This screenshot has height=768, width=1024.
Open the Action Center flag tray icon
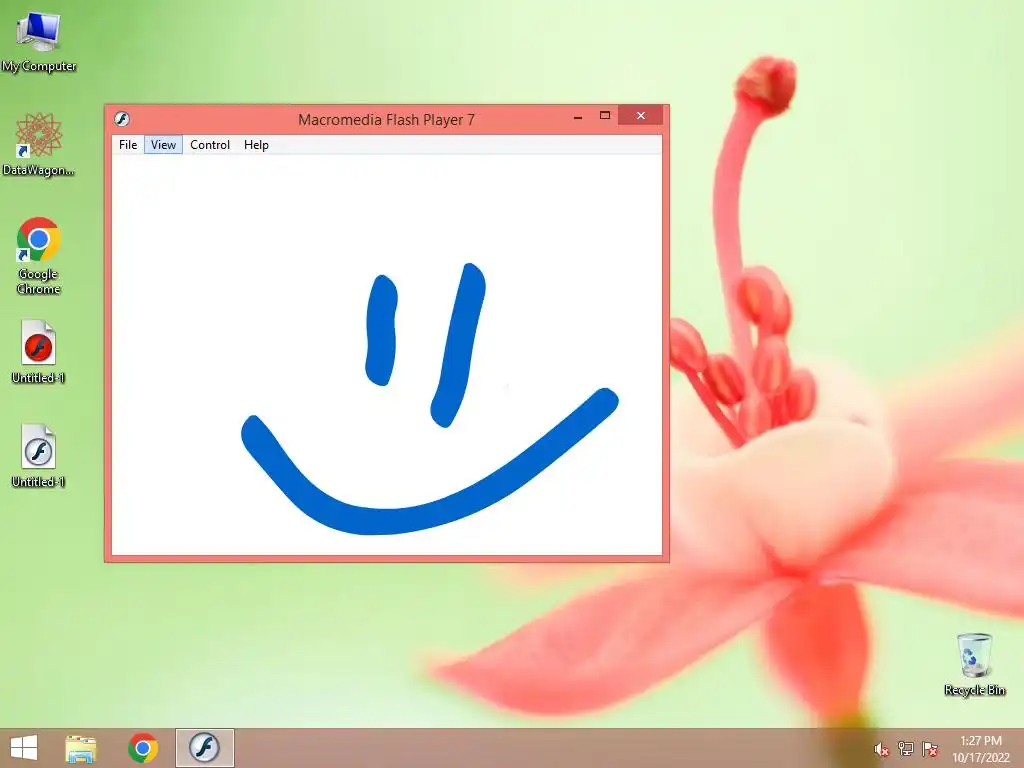point(930,748)
